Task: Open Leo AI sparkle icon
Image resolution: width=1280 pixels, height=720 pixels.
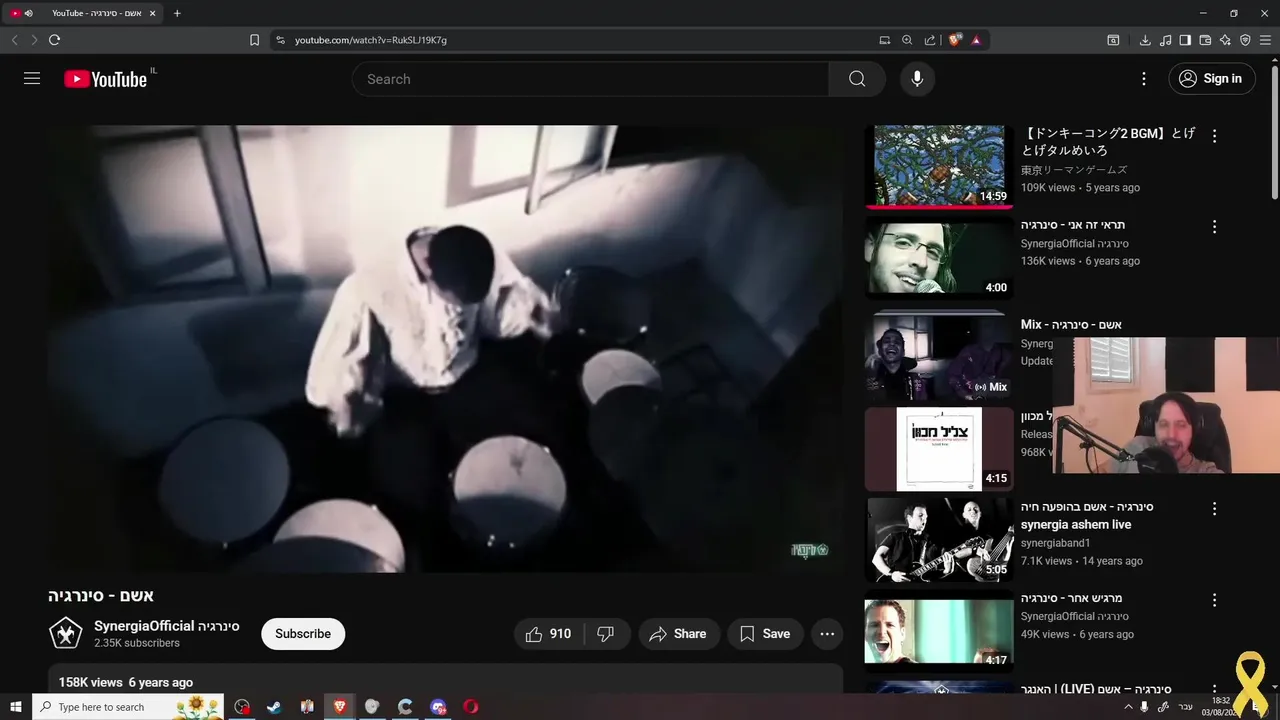Action: [1225, 40]
